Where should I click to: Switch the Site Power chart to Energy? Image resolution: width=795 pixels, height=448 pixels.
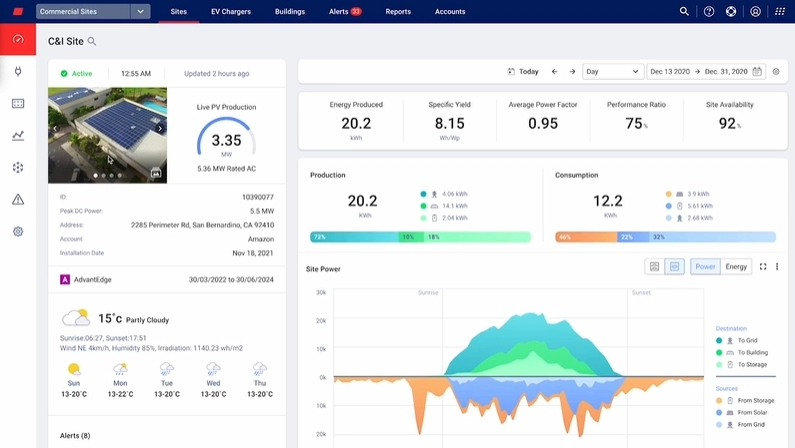coord(736,267)
